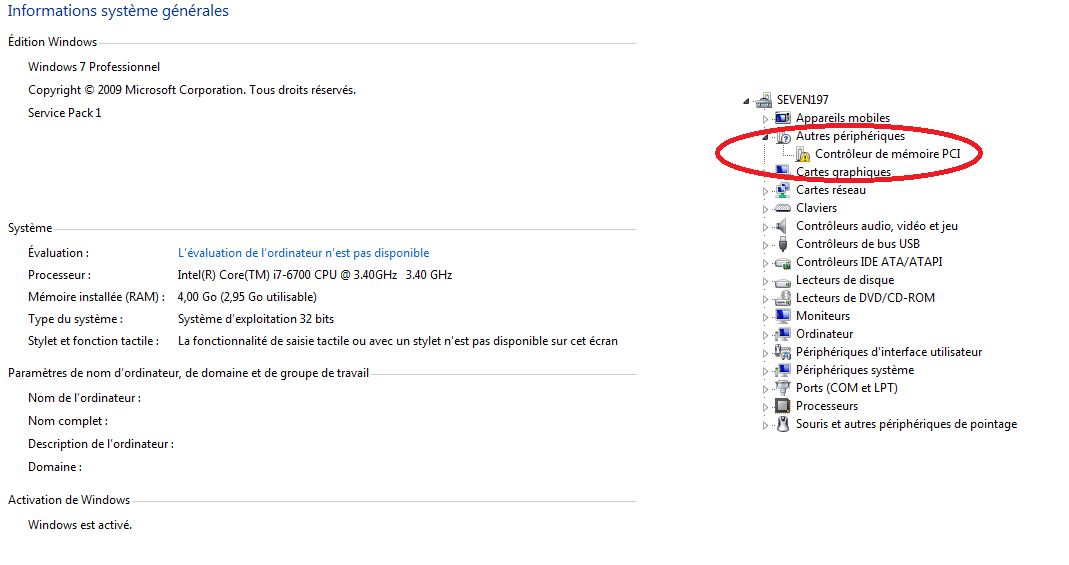Click the SEVEN197 computer root icon

[x=764, y=100]
